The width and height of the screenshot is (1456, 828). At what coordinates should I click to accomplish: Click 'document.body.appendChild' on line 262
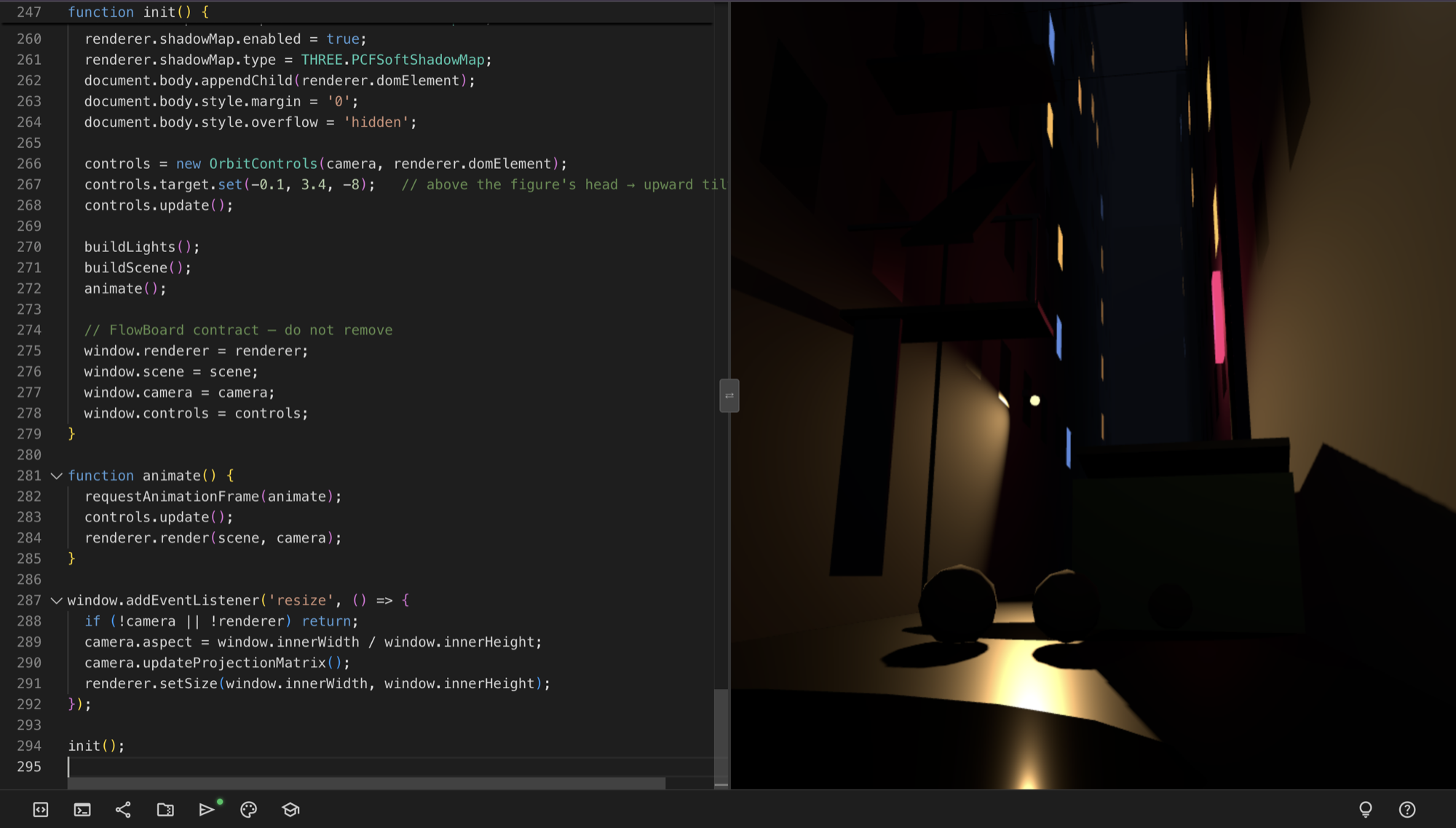point(189,81)
